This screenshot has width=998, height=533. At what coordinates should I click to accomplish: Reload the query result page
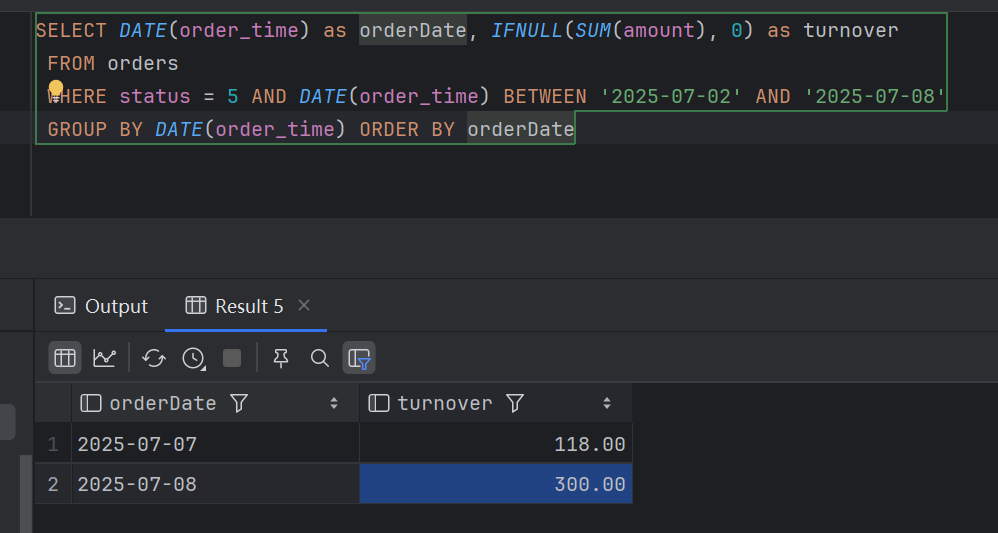(x=154, y=358)
